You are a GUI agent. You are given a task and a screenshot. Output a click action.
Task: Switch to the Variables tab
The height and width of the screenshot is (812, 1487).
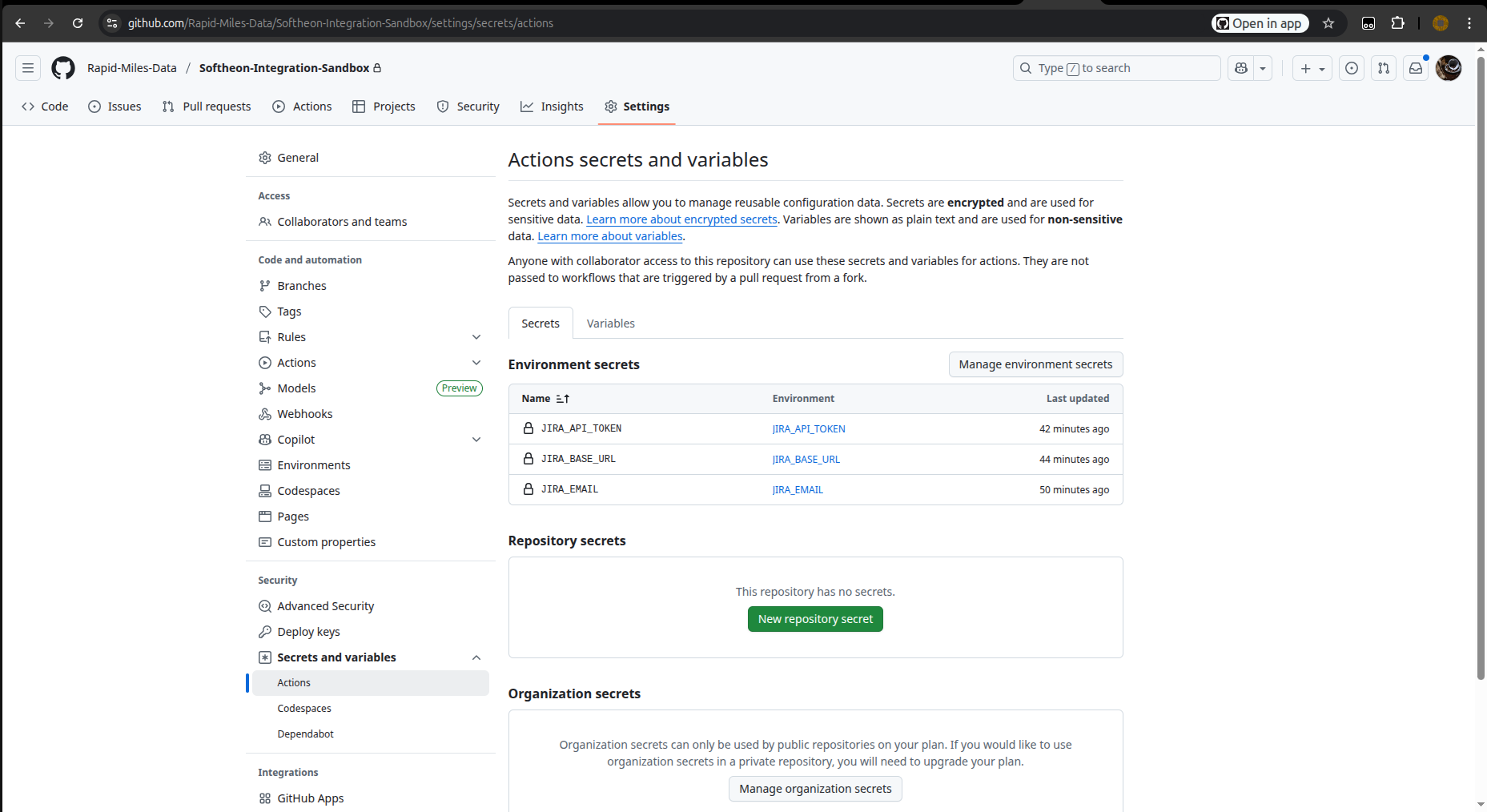pos(611,324)
